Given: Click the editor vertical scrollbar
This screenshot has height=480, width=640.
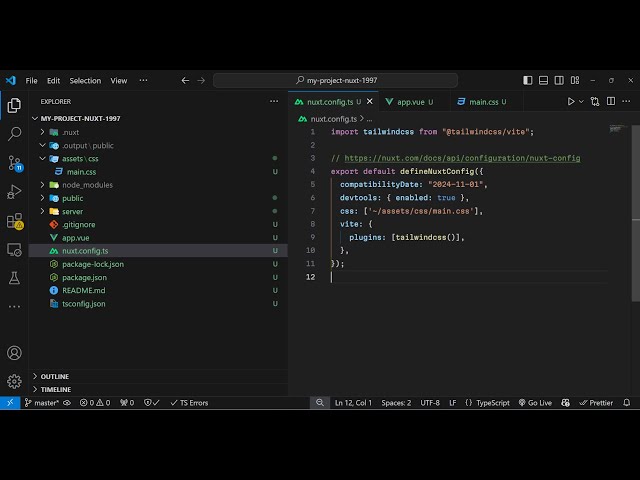Looking at the screenshot, I should pyautogui.click(x=635, y=200).
